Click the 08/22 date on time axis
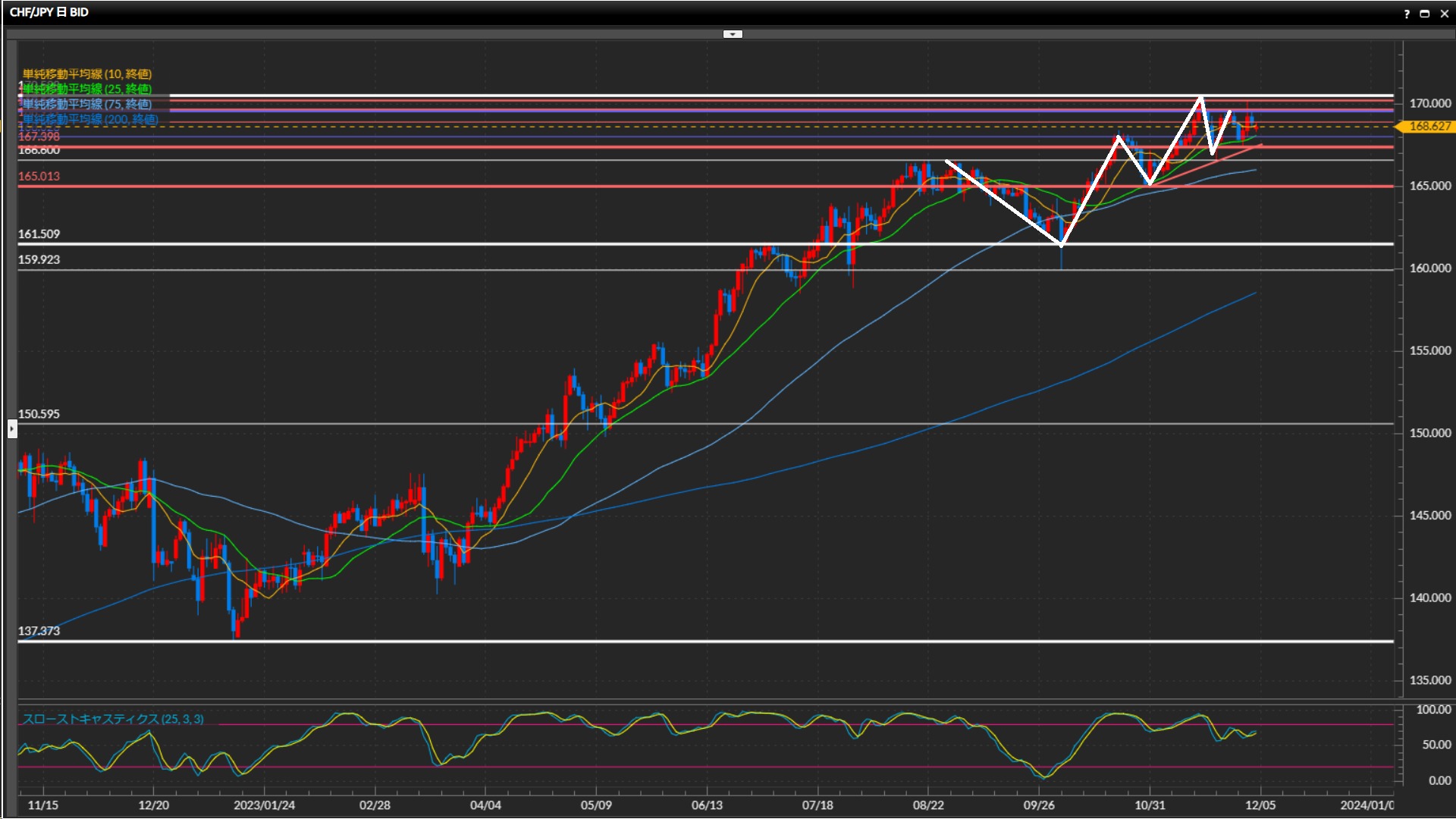Viewport: 1456px width, 819px height. [928, 805]
